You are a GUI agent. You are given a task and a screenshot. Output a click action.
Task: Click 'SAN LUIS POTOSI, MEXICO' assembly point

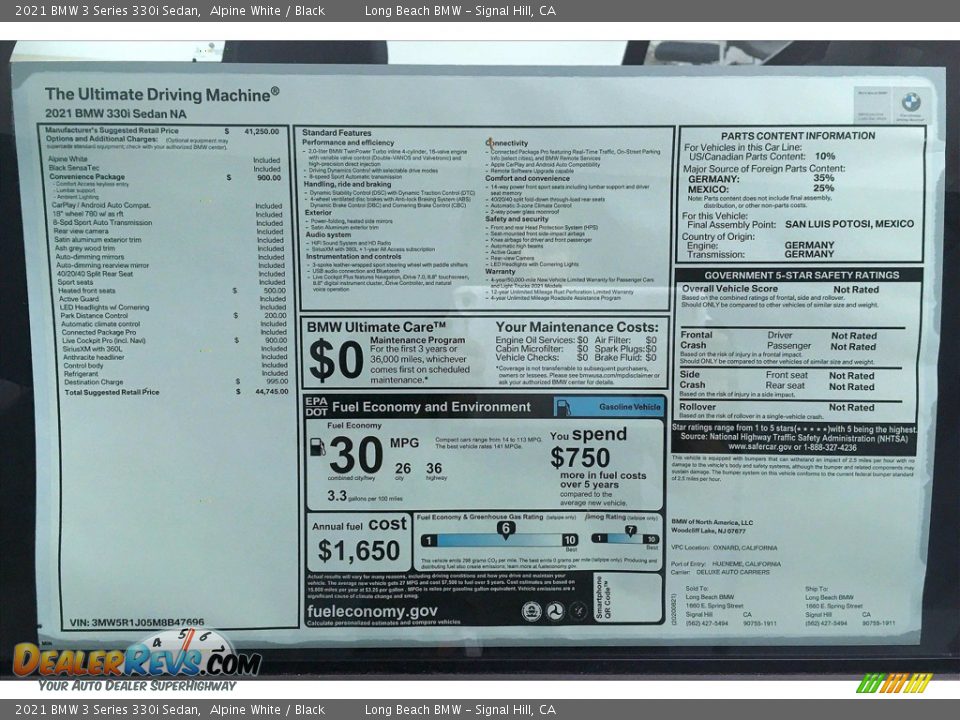tap(849, 224)
